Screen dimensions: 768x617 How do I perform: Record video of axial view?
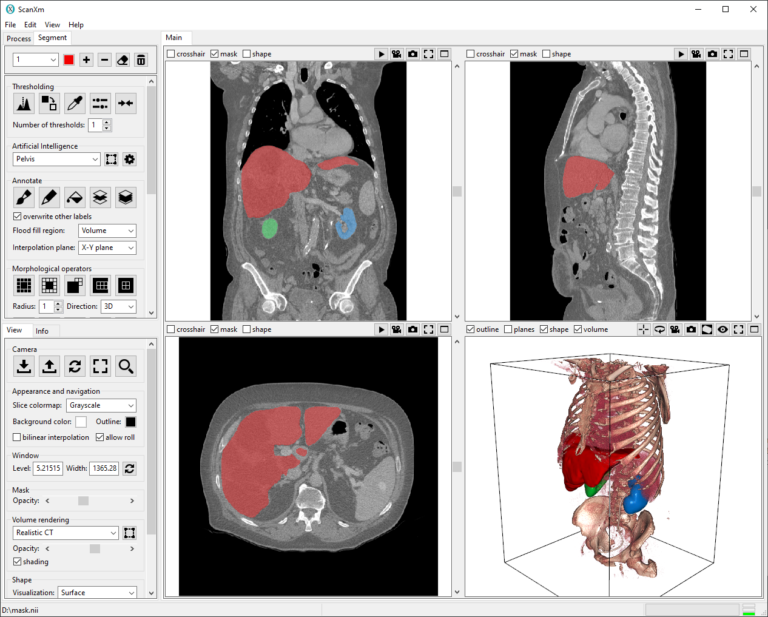397,330
